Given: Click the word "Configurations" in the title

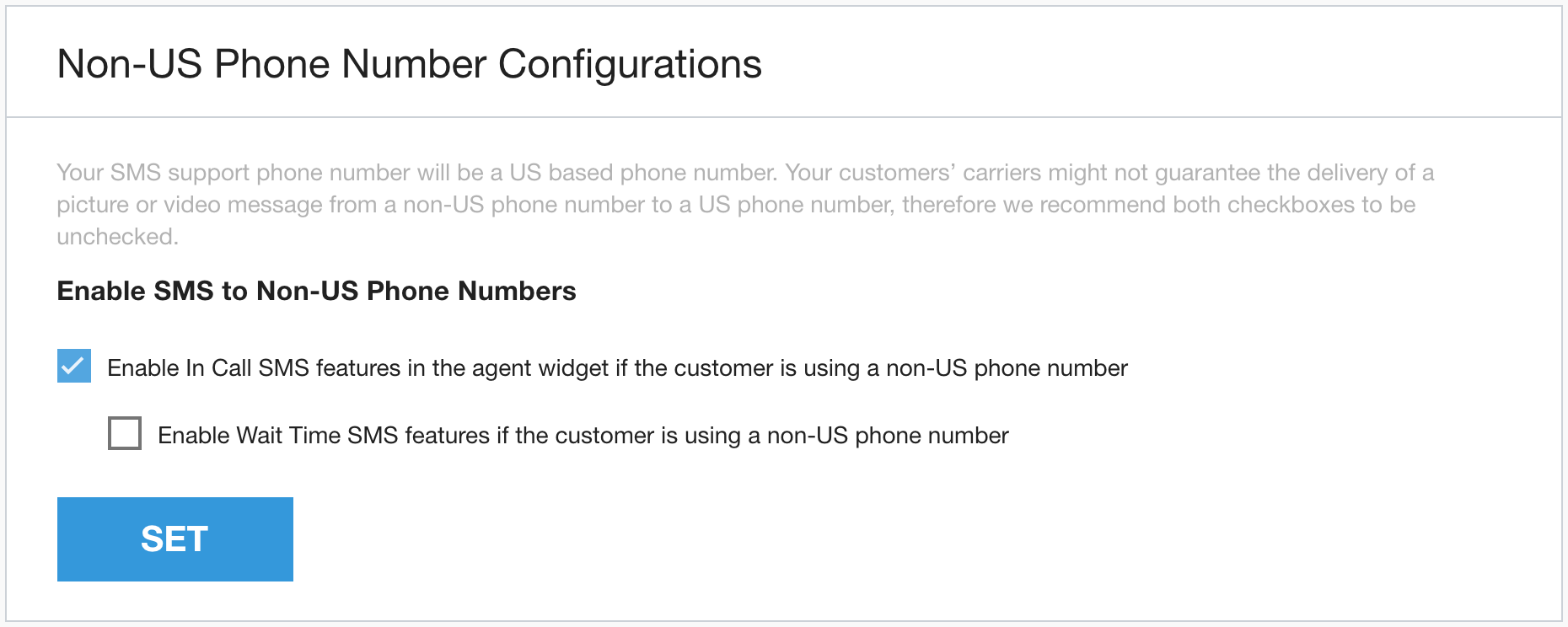Looking at the screenshot, I should (630, 65).
